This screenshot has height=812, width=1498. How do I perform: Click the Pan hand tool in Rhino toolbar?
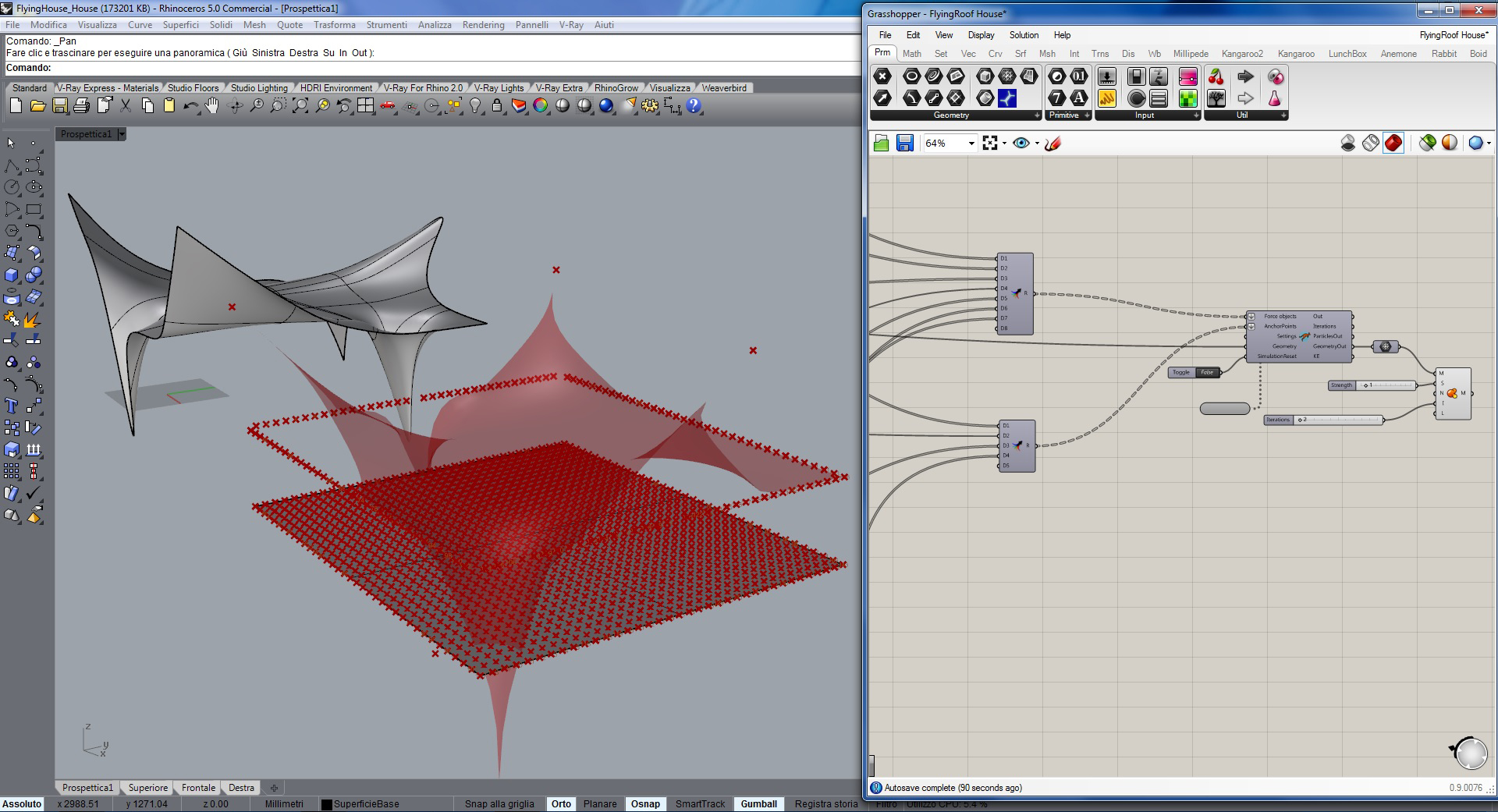[x=212, y=106]
